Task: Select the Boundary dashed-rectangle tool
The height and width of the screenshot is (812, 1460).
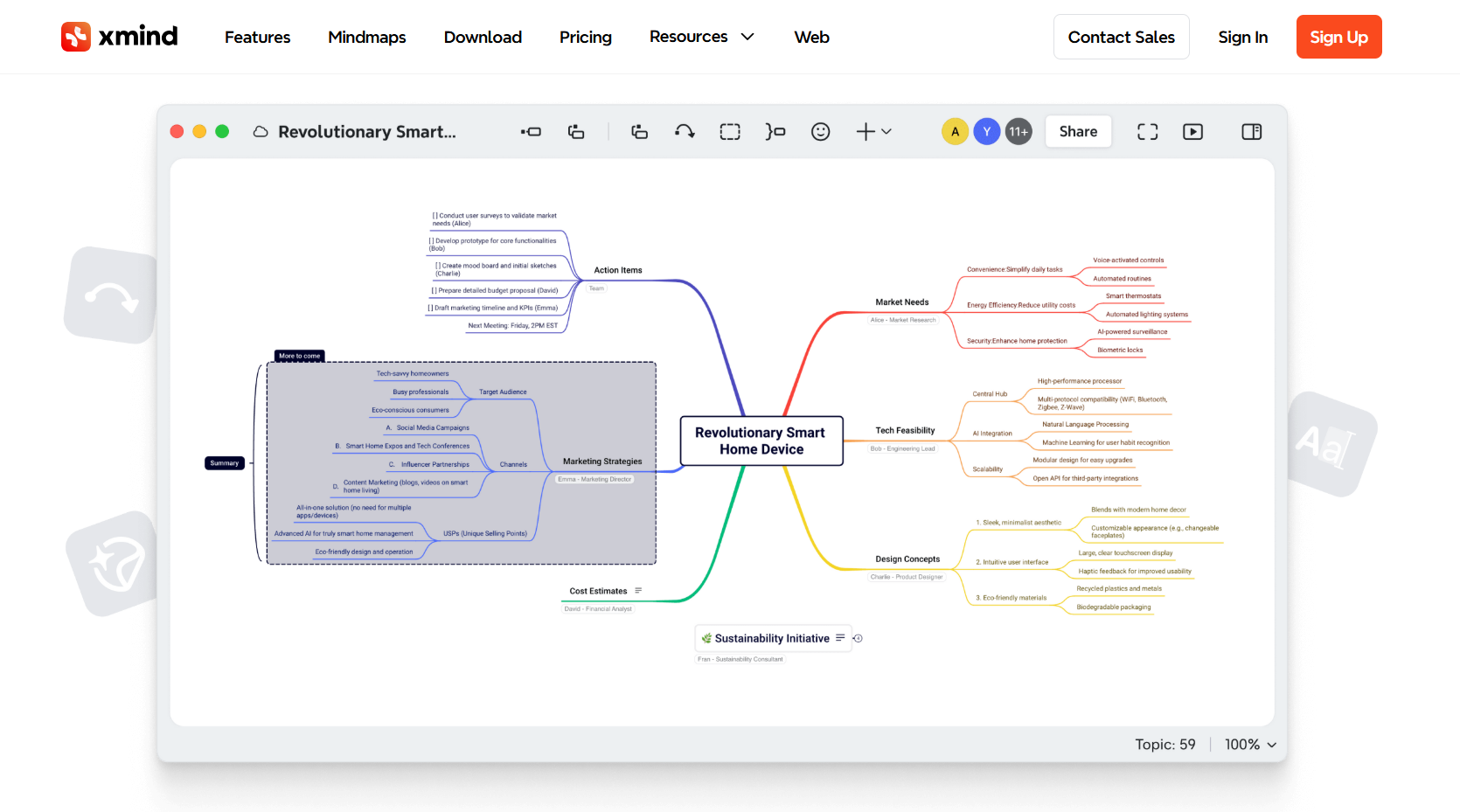Action: pos(730,132)
